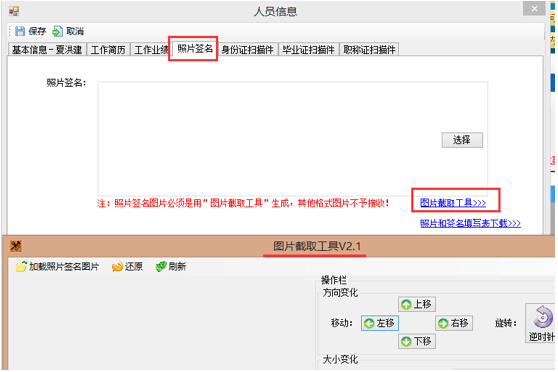The height and width of the screenshot is (372, 558).
Task: Rotate counterclockwise with 逆时针 button
Action: coord(540,323)
